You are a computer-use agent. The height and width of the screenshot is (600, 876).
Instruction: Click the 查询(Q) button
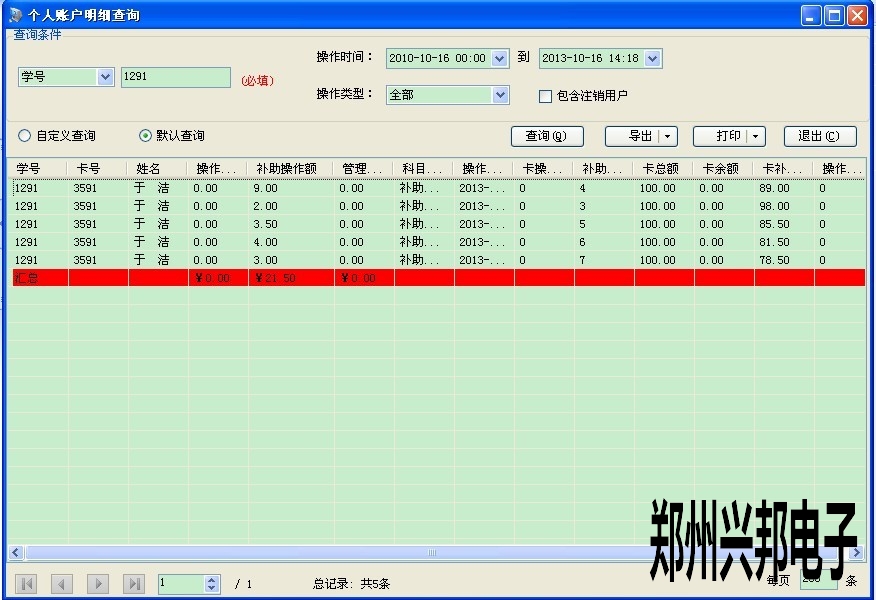(x=547, y=136)
